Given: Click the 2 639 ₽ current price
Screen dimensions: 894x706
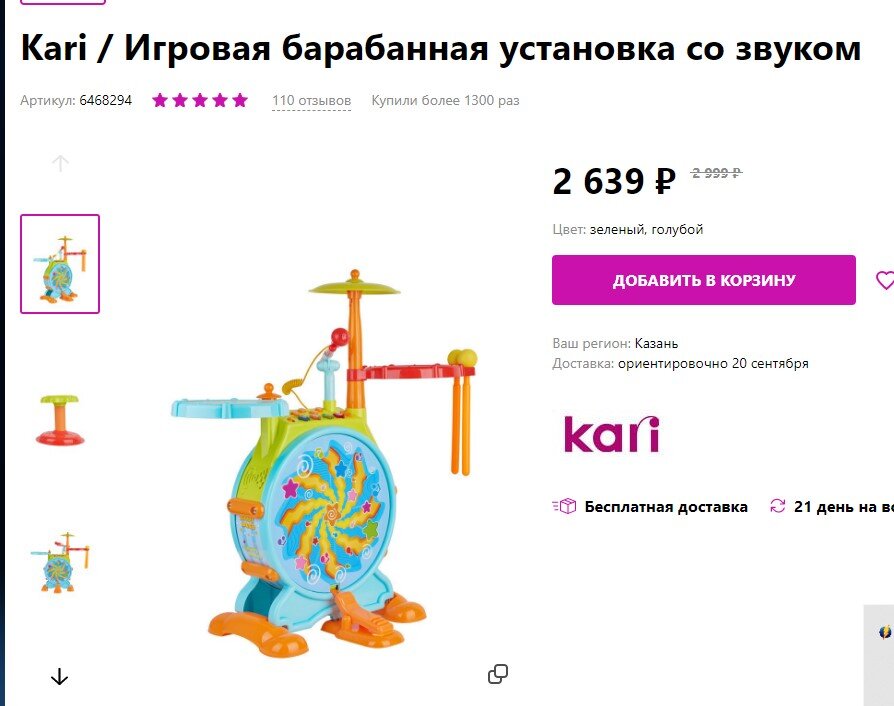Looking at the screenshot, I should click(x=614, y=181).
